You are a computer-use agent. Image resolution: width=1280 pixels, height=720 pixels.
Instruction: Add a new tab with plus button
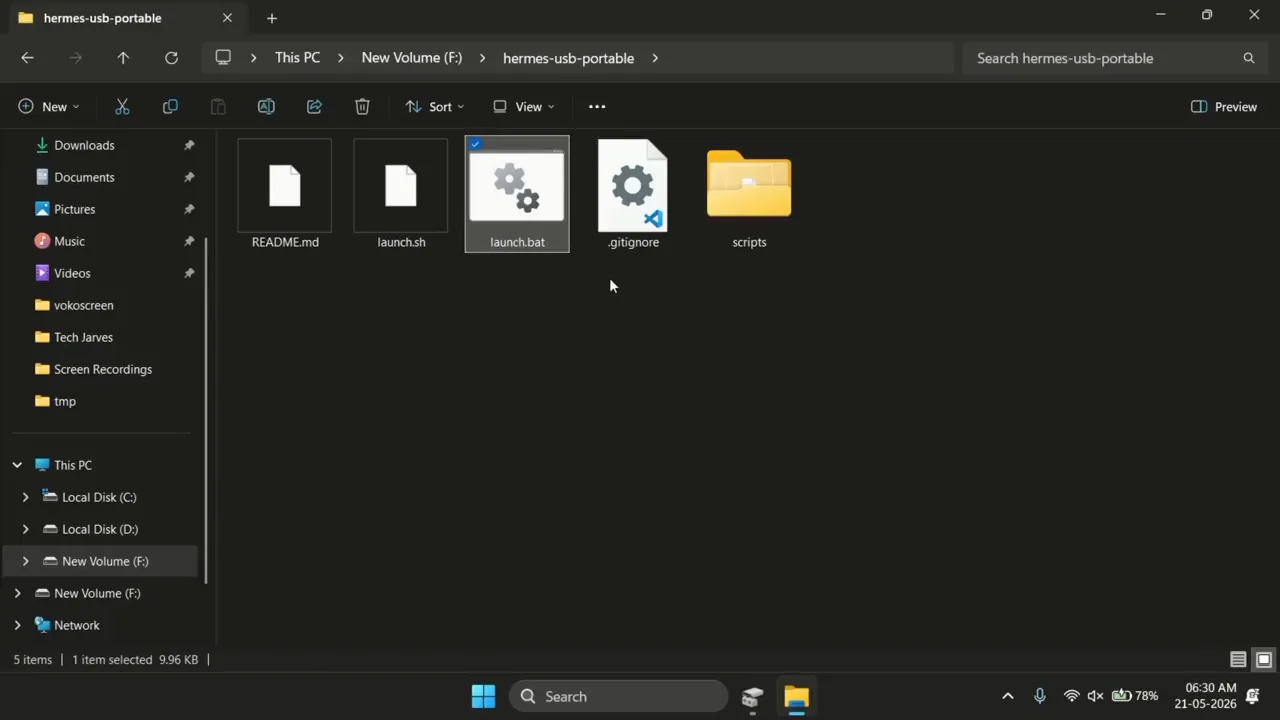[x=271, y=18]
